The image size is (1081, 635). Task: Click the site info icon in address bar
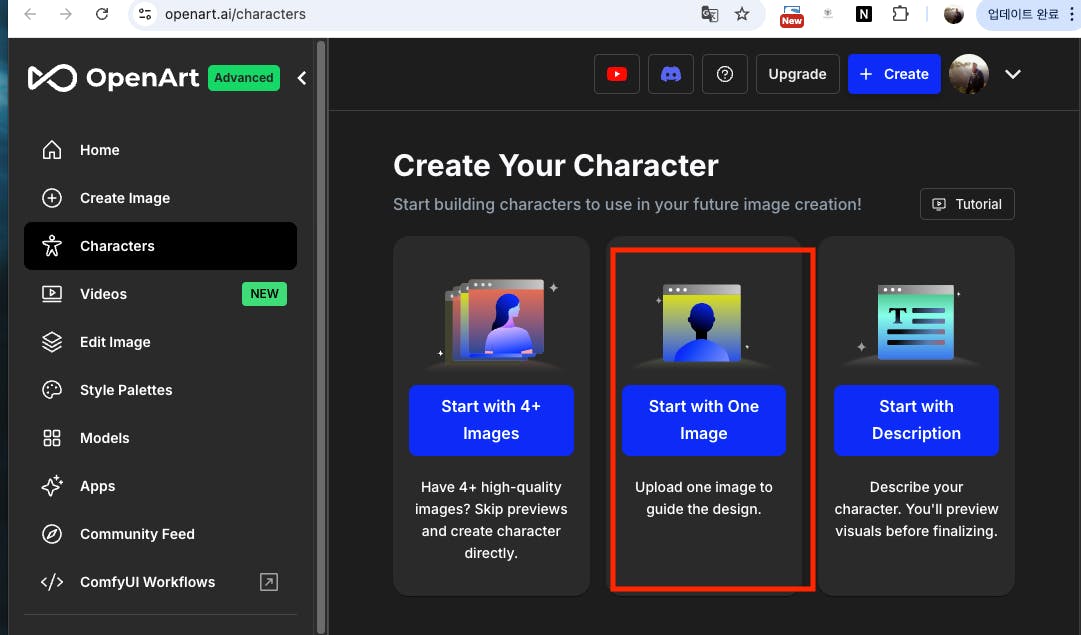[x=145, y=14]
